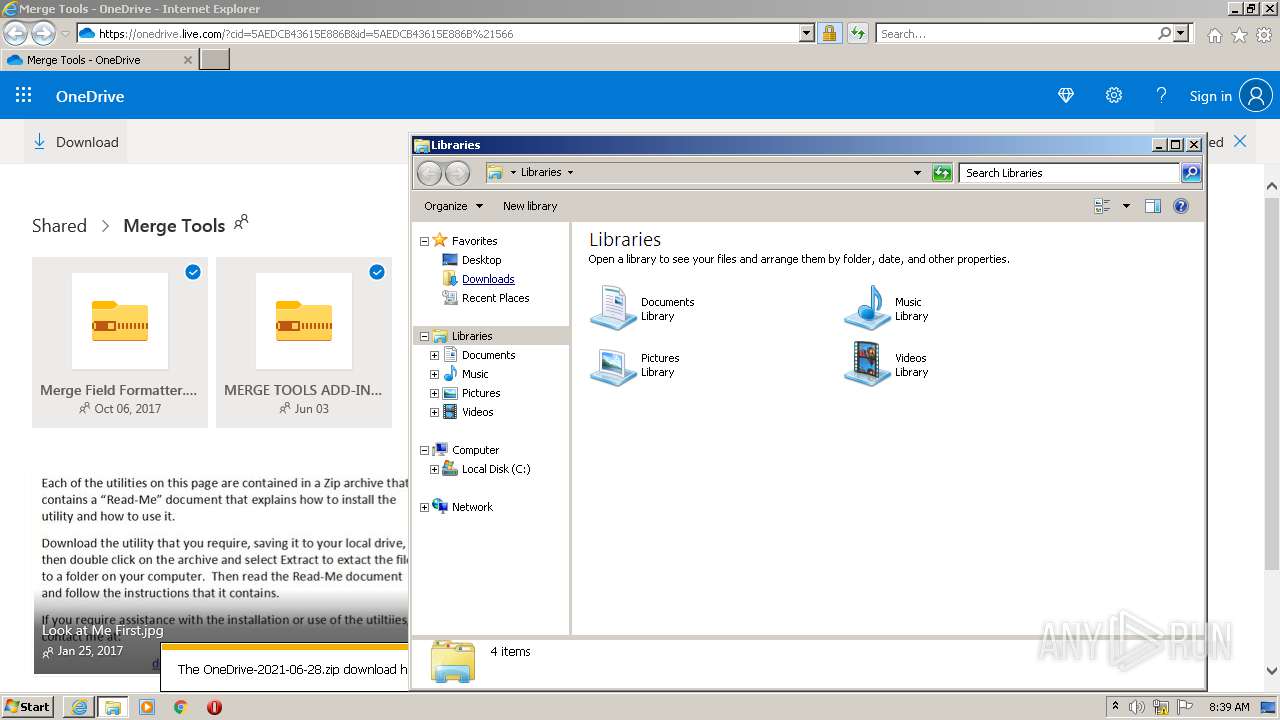Viewport: 1280px width, 720px height.
Task: Click the Windows Start button
Action: (28, 706)
